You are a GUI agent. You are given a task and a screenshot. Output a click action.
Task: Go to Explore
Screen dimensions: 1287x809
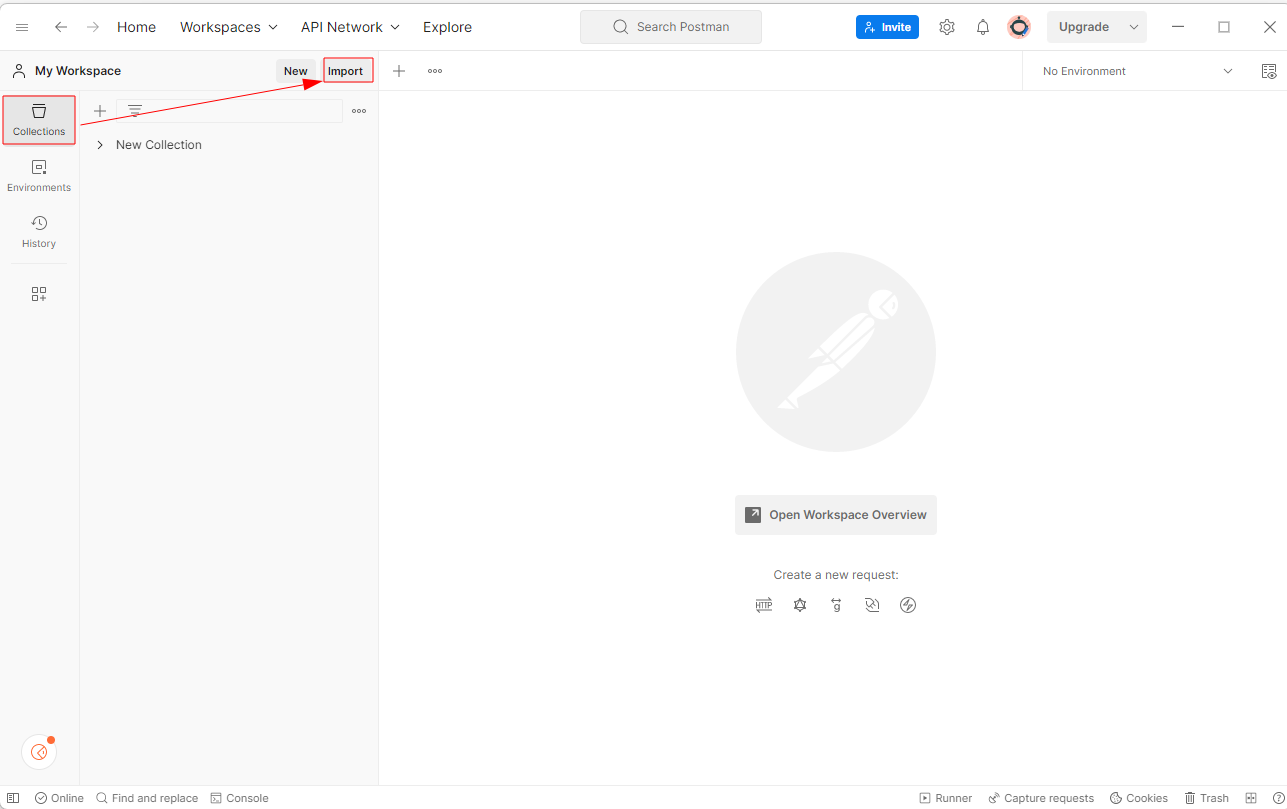point(447,27)
